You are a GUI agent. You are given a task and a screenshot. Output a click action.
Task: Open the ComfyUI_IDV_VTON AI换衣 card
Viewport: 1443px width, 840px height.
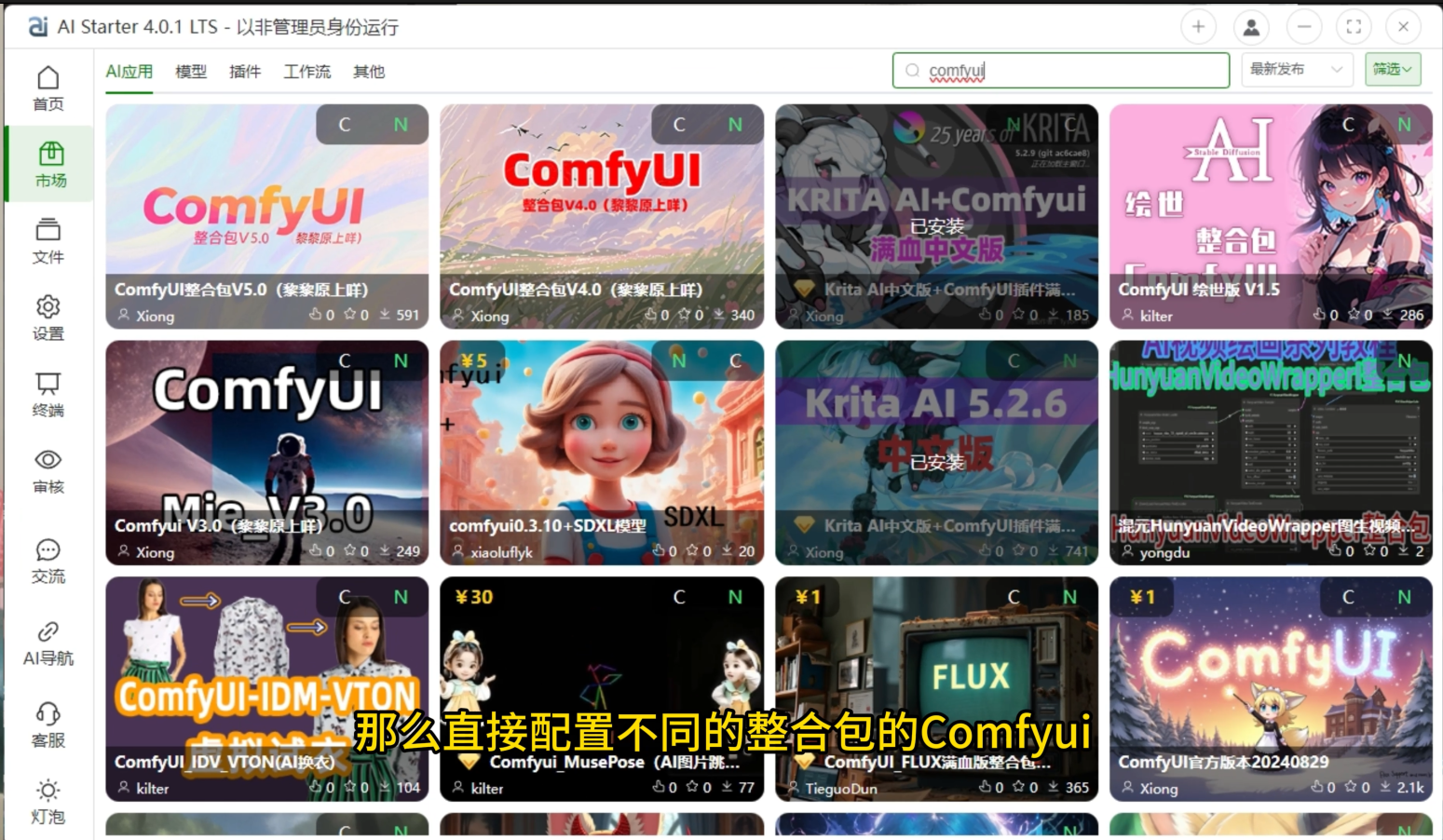click(x=267, y=689)
